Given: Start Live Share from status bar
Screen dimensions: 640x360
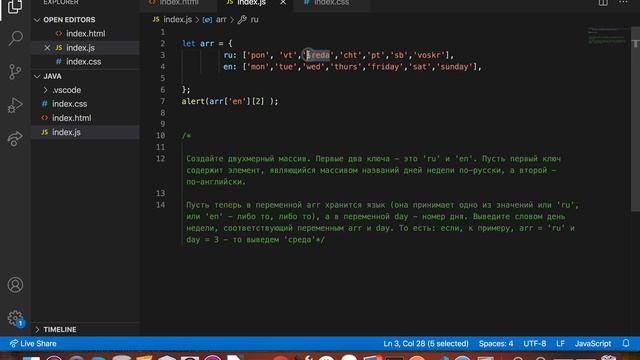Looking at the screenshot, I should pyautogui.click(x=33, y=344).
